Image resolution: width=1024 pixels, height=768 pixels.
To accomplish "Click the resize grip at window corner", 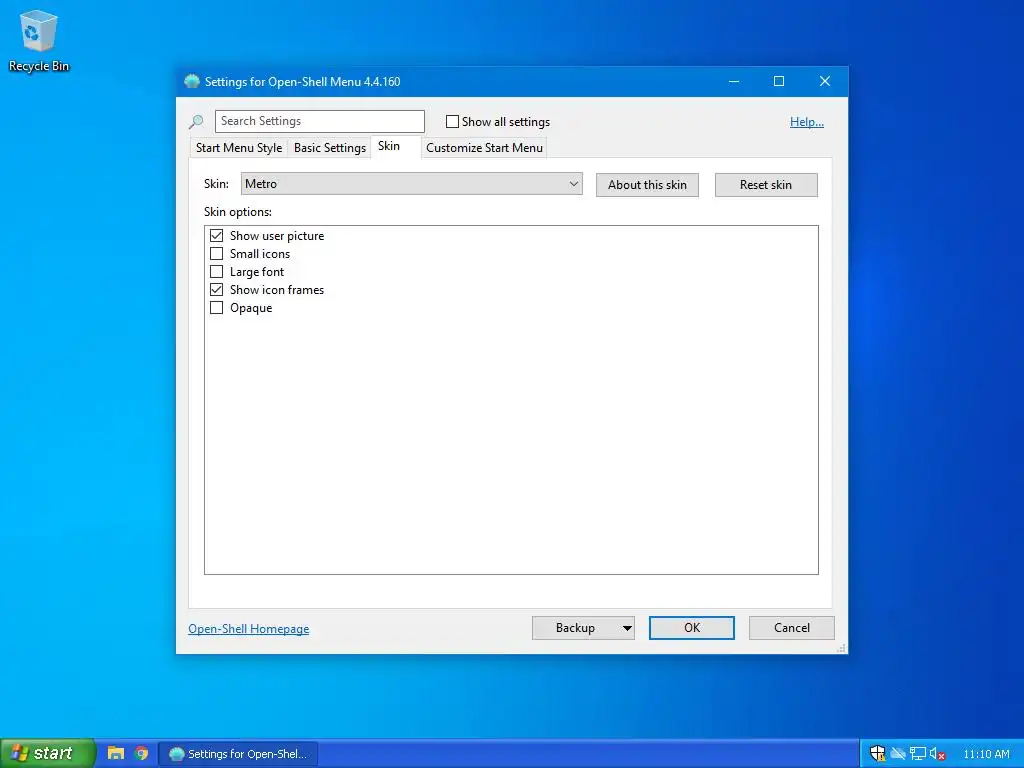I will coord(841,648).
